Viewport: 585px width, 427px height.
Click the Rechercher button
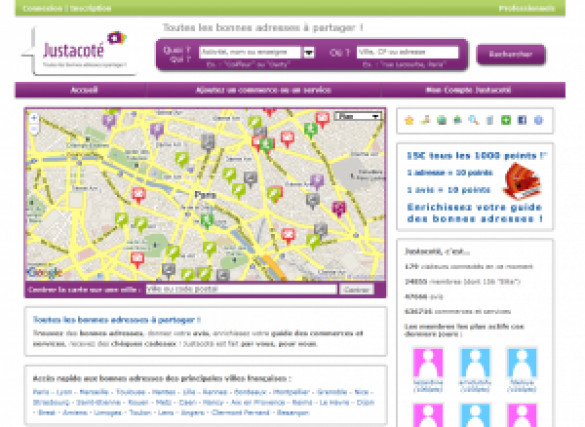[x=511, y=54]
